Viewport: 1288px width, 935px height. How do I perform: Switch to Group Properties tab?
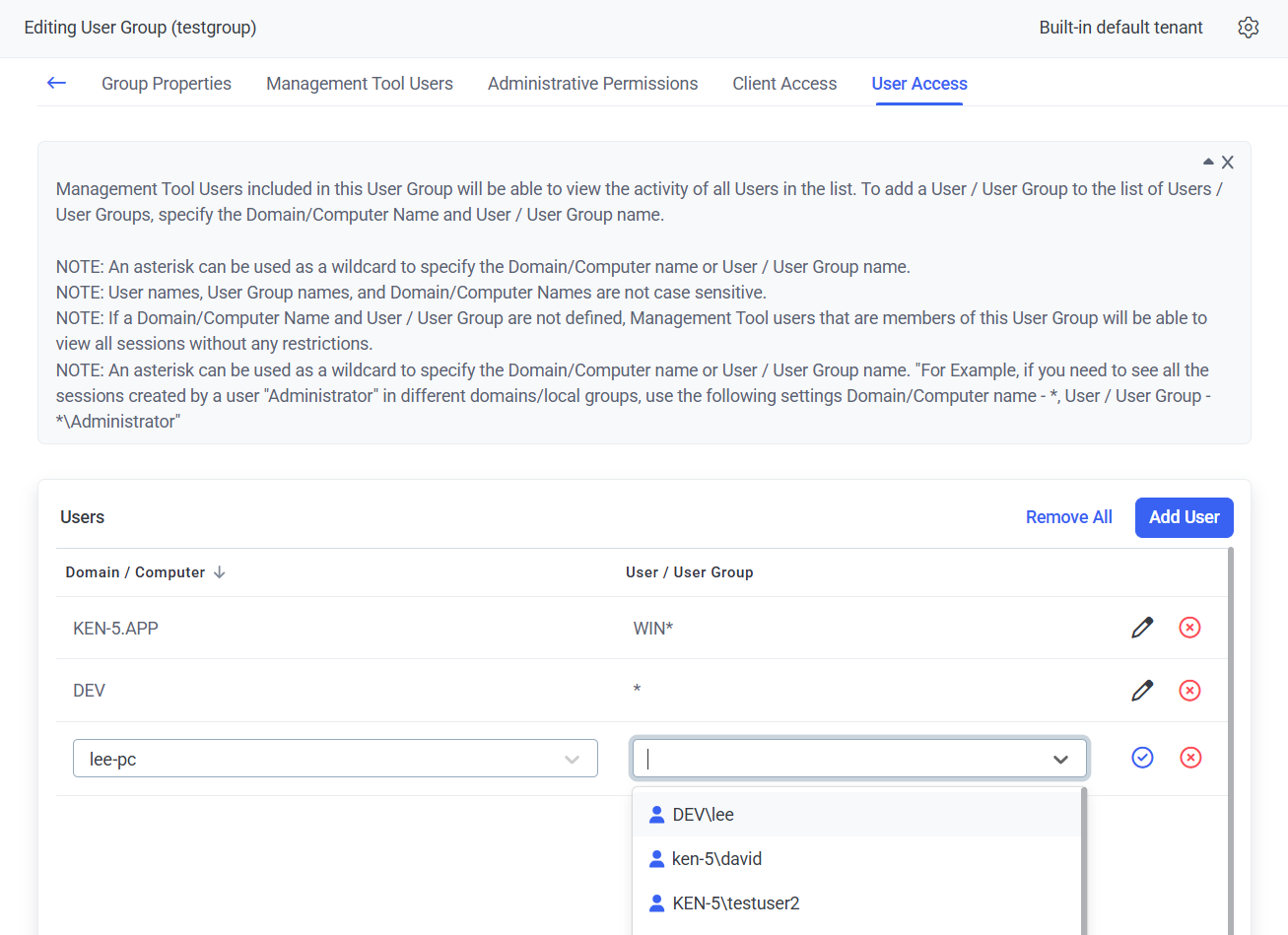(167, 84)
